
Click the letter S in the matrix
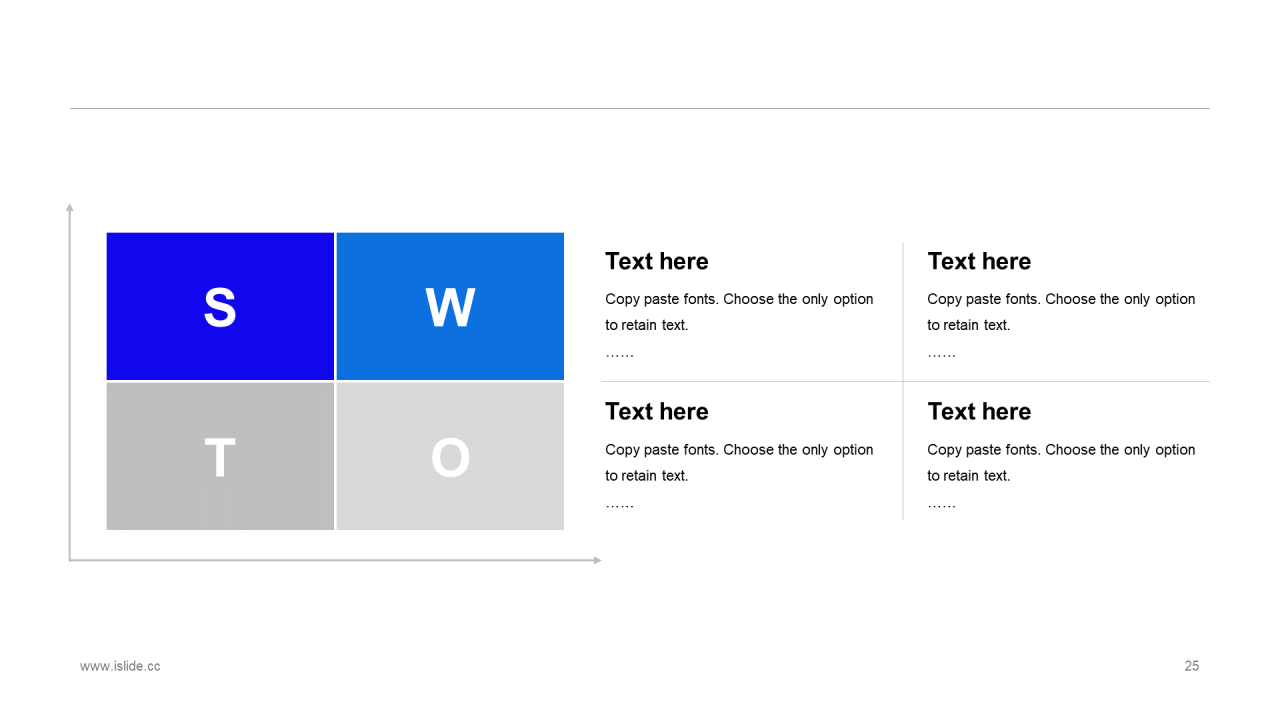pyautogui.click(x=220, y=308)
